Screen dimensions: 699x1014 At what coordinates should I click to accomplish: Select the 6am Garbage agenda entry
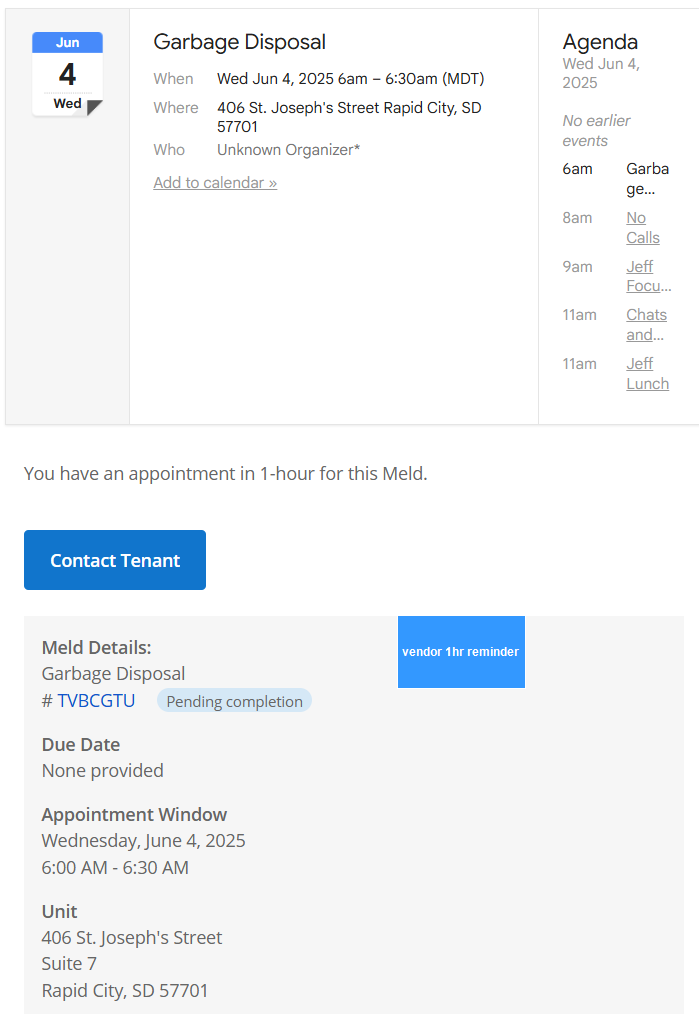tap(647, 178)
